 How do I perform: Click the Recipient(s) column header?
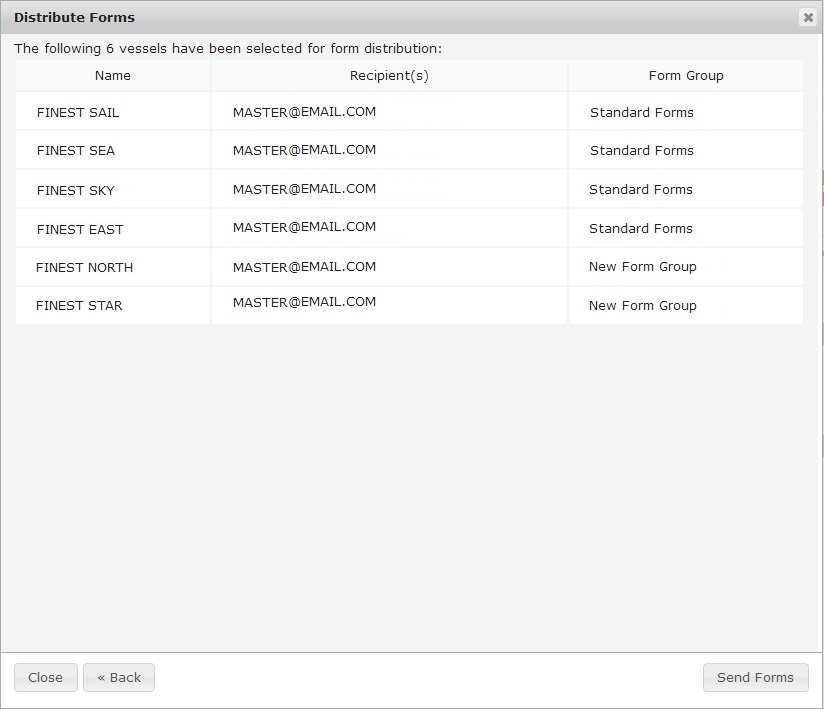pyautogui.click(x=389, y=75)
